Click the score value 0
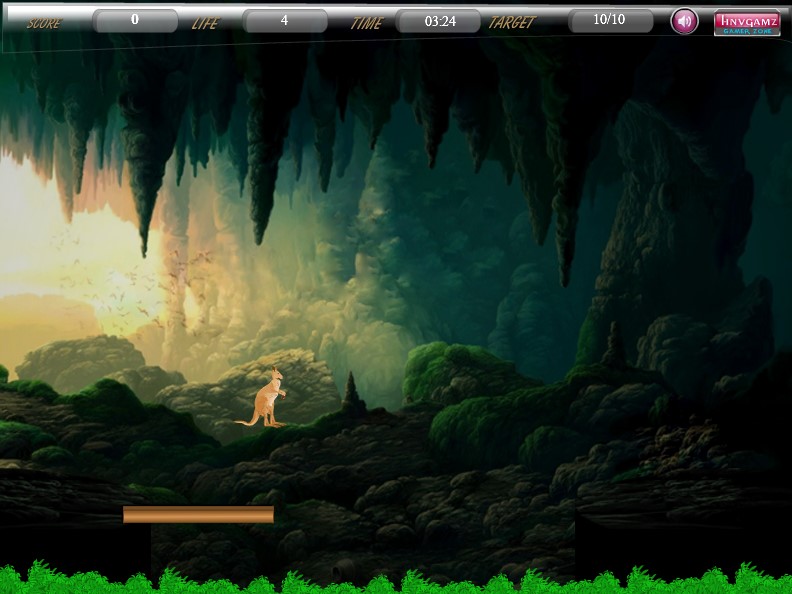This screenshot has height=594, width=792. [x=135, y=19]
